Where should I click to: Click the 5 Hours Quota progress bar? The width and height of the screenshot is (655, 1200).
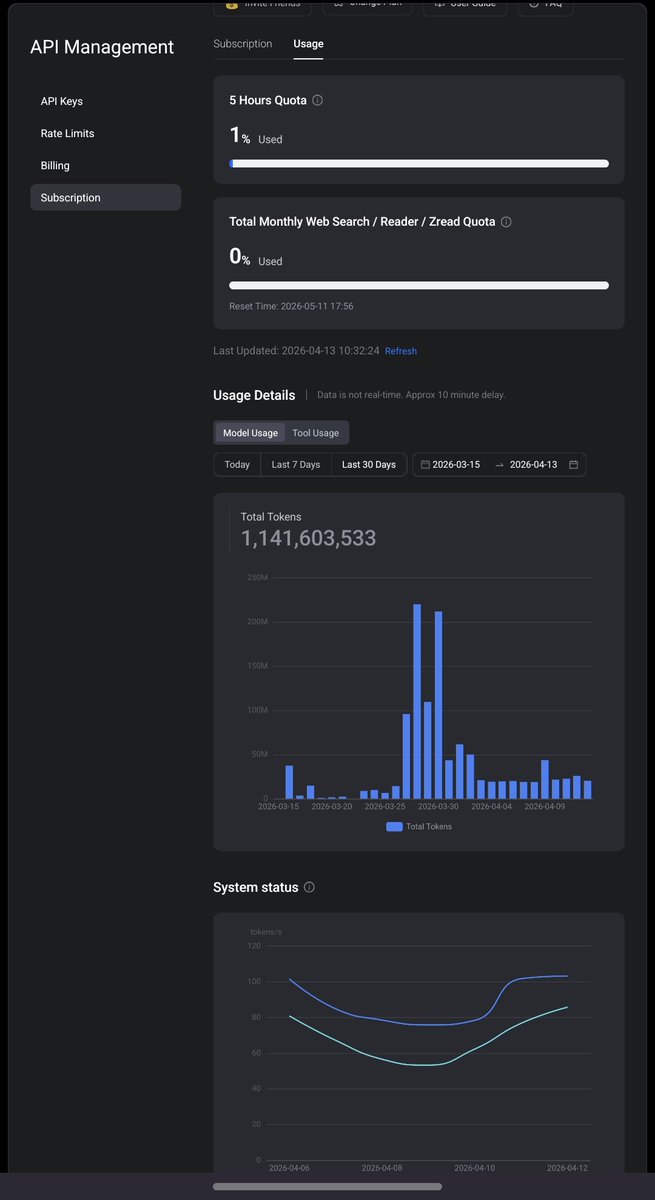419,163
